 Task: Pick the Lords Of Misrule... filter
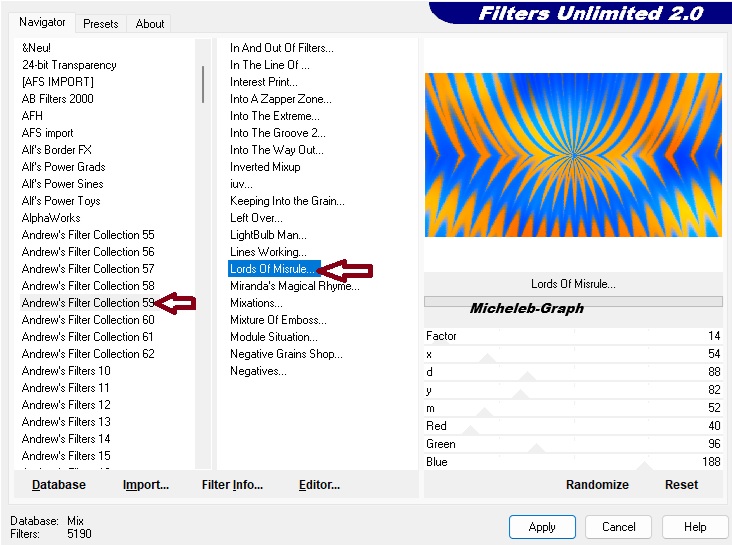pos(273,269)
